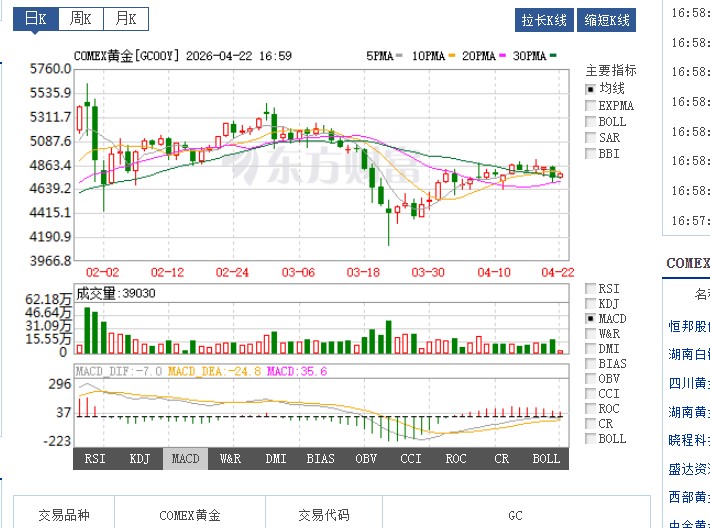Screen dimensions: 710x528
Task: Open the 四川黄金 stock link
Action: pyautogui.click(x=689, y=382)
